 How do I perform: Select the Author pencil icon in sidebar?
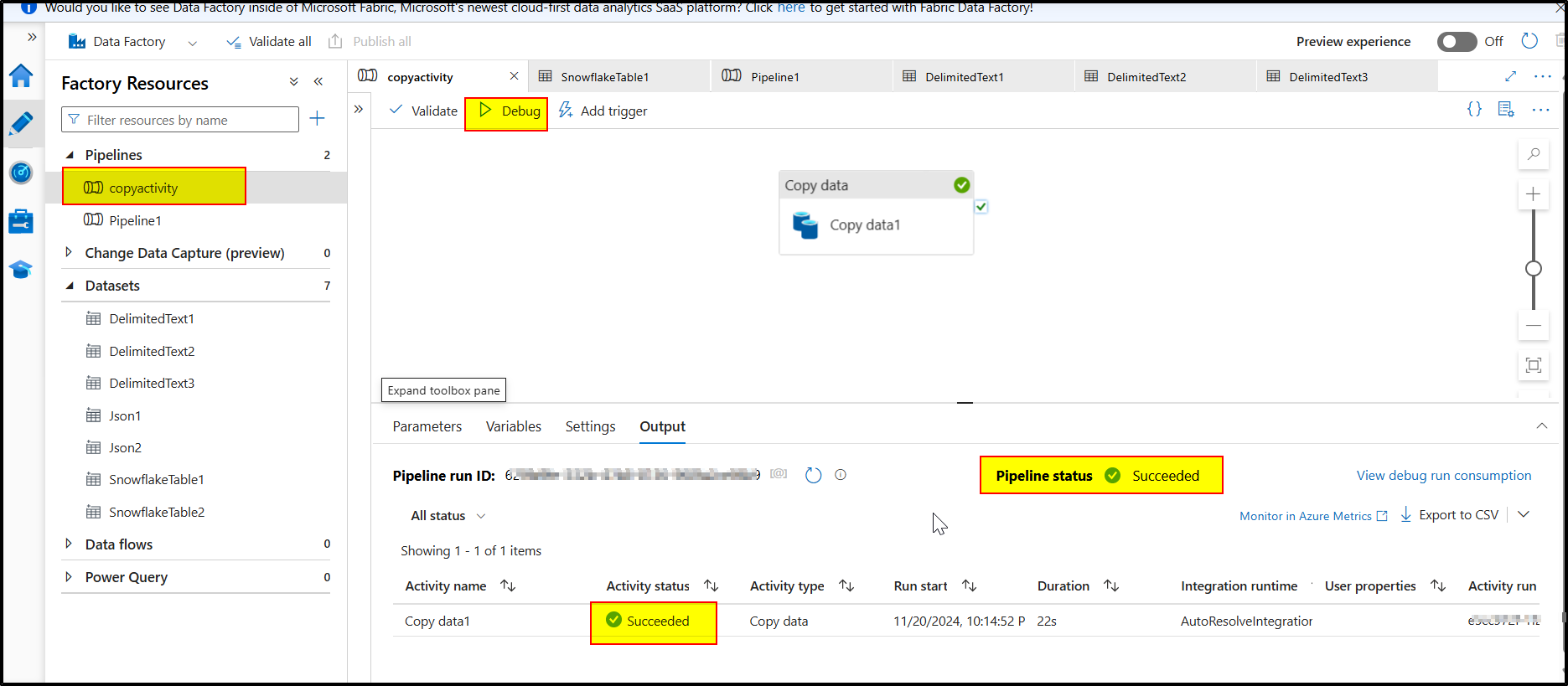pos(21,123)
